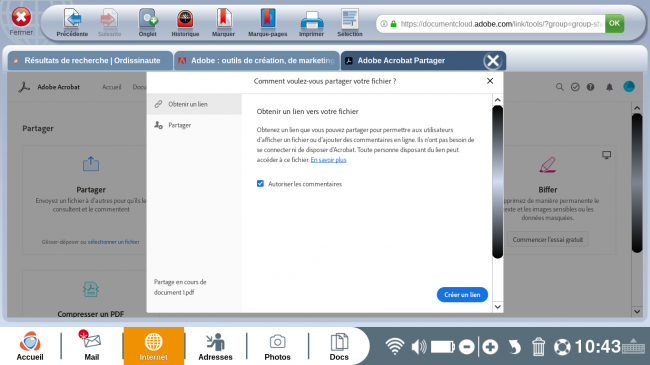Click the Biffer redact icon
Viewport: 650px width, 365px height.
pos(547,165)
